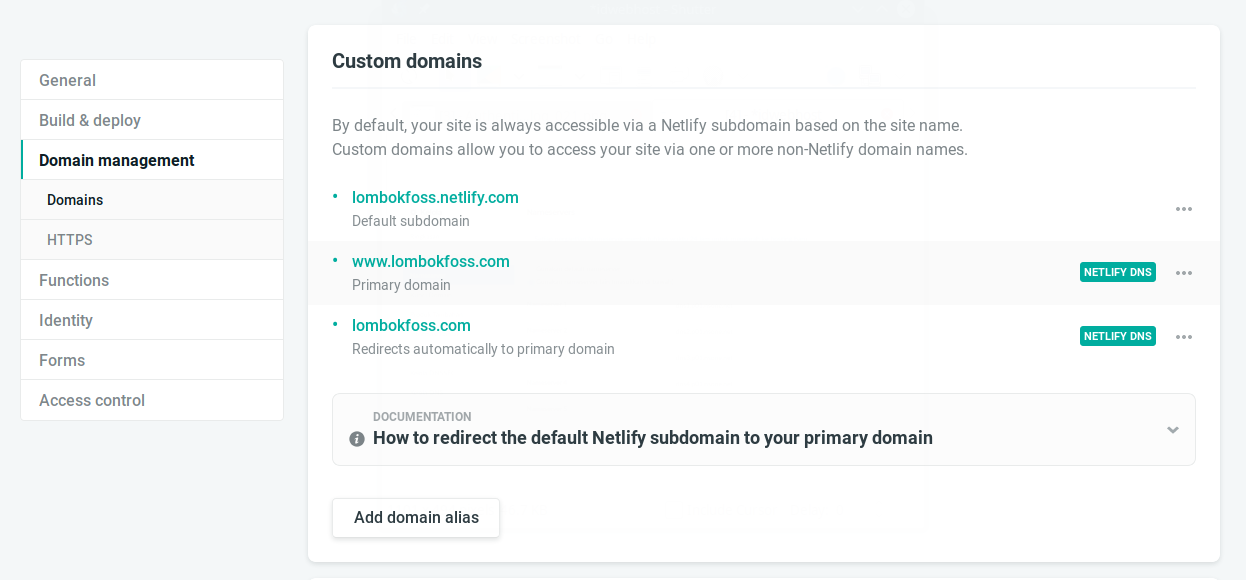Visit the www.lombokfoss.com primary domain link
1246x580 pixels.
(431, 261)
